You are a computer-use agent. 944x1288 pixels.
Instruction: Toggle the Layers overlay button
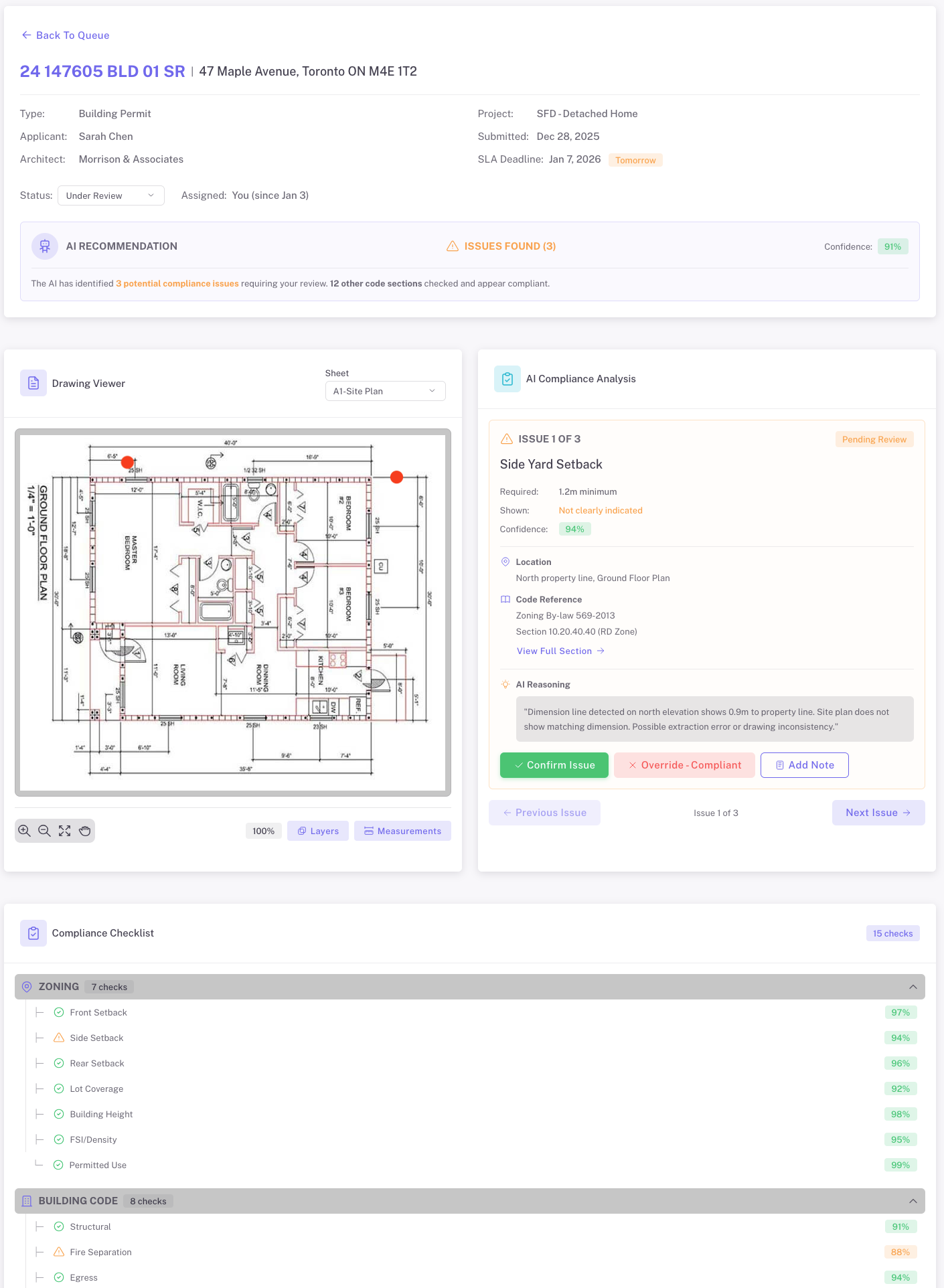(x=318, y=831)
